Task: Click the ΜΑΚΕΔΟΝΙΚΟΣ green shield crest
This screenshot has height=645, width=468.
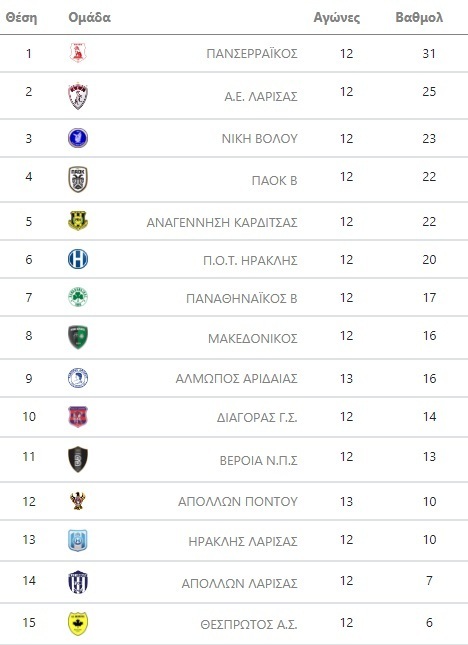Action: [x=78, y=337]
